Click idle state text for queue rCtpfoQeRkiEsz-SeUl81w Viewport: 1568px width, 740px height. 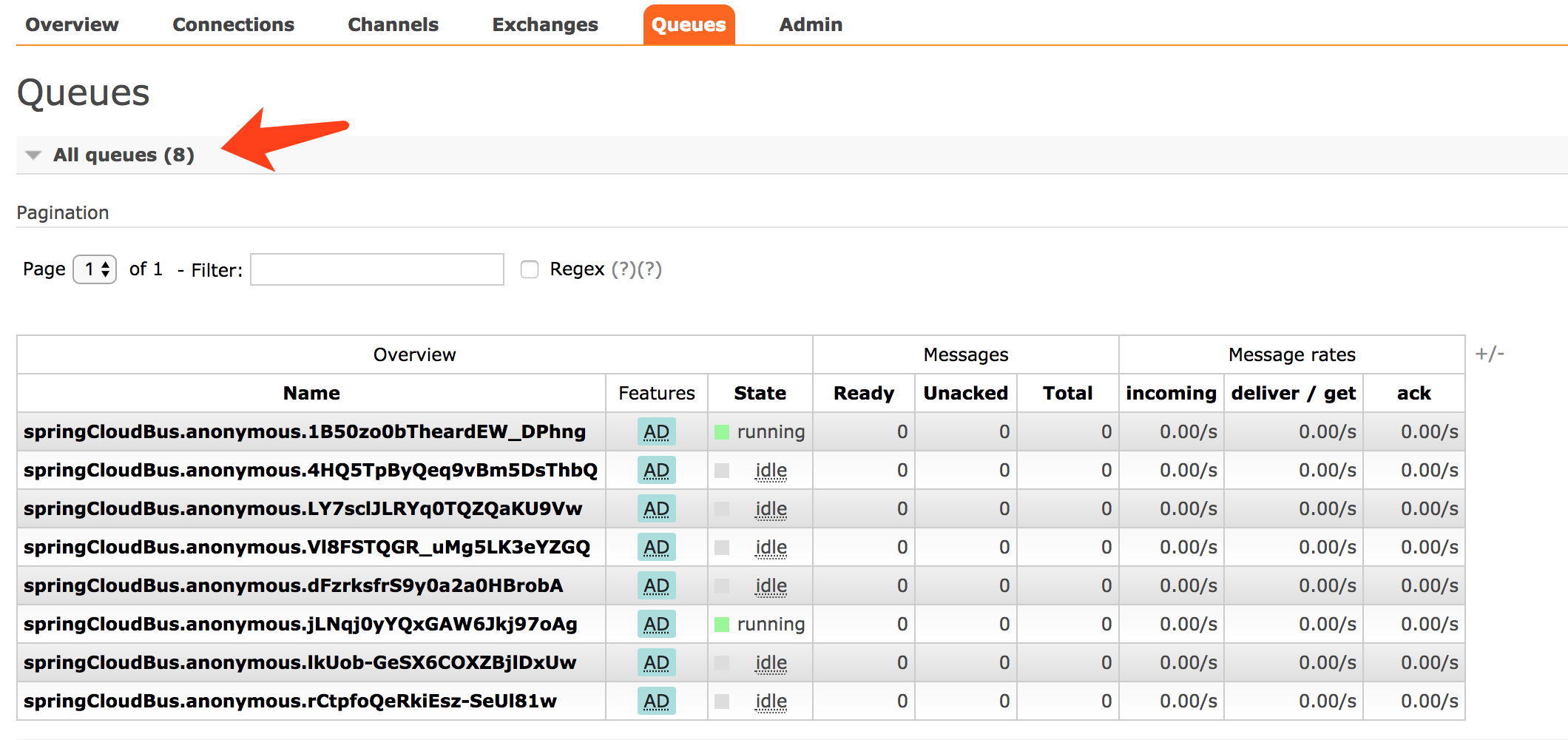click(771, 702)
